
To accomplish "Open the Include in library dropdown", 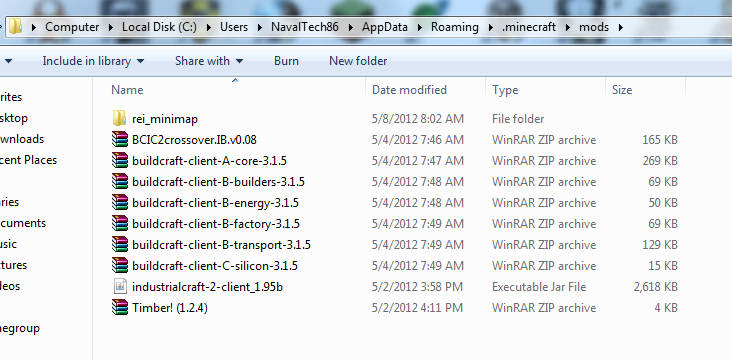I will 93,61.
